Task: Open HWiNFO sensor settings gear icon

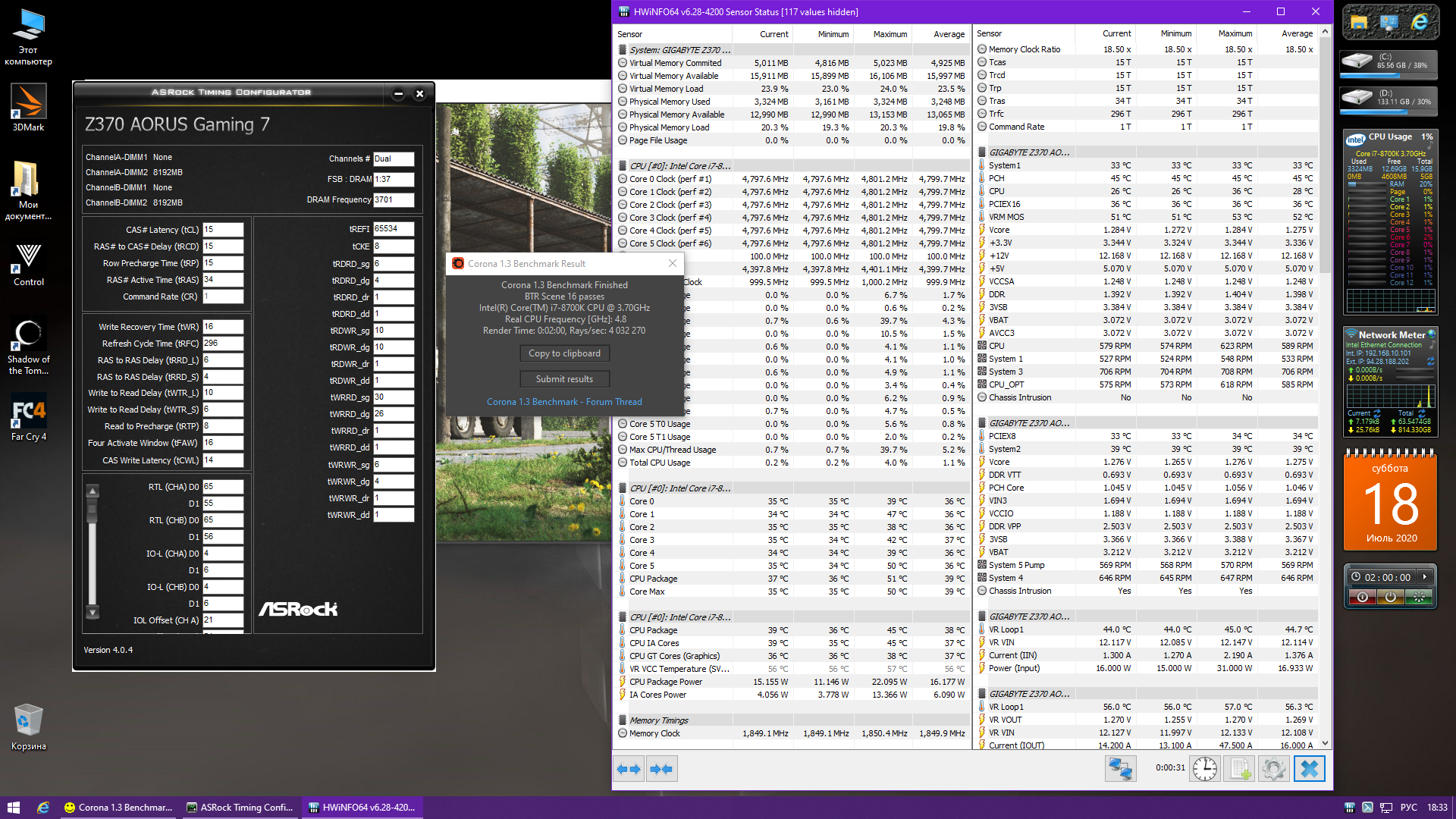Action: (1274, 769)
